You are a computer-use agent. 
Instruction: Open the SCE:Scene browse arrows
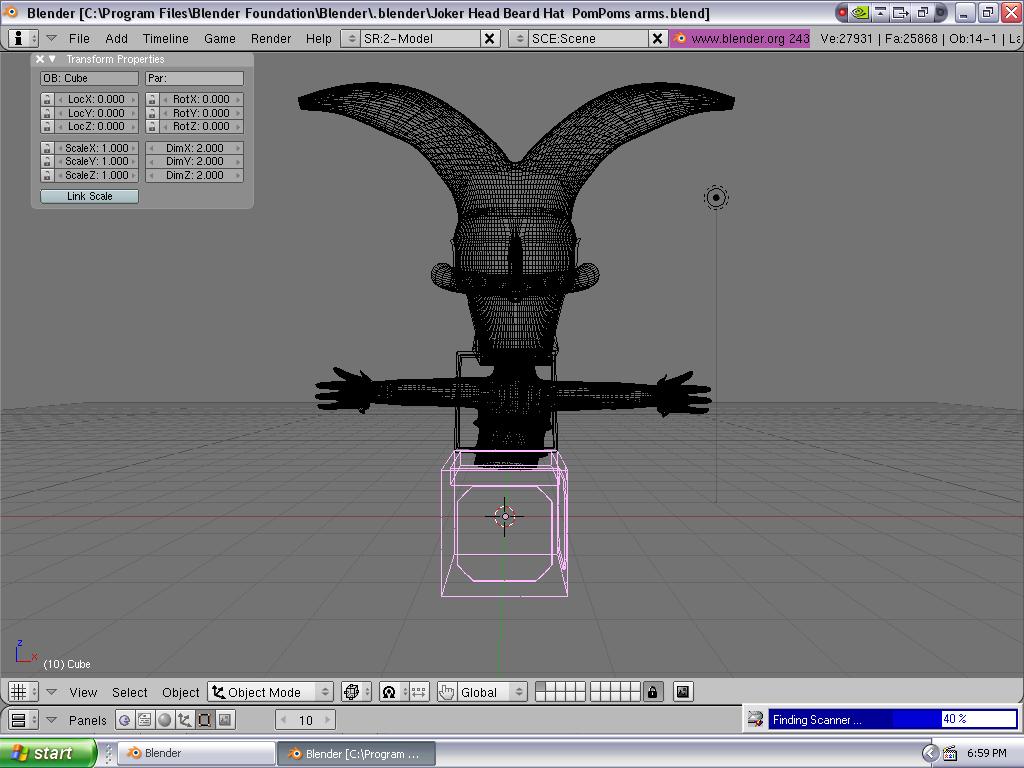pyautogui.click(x=519, y=39)
